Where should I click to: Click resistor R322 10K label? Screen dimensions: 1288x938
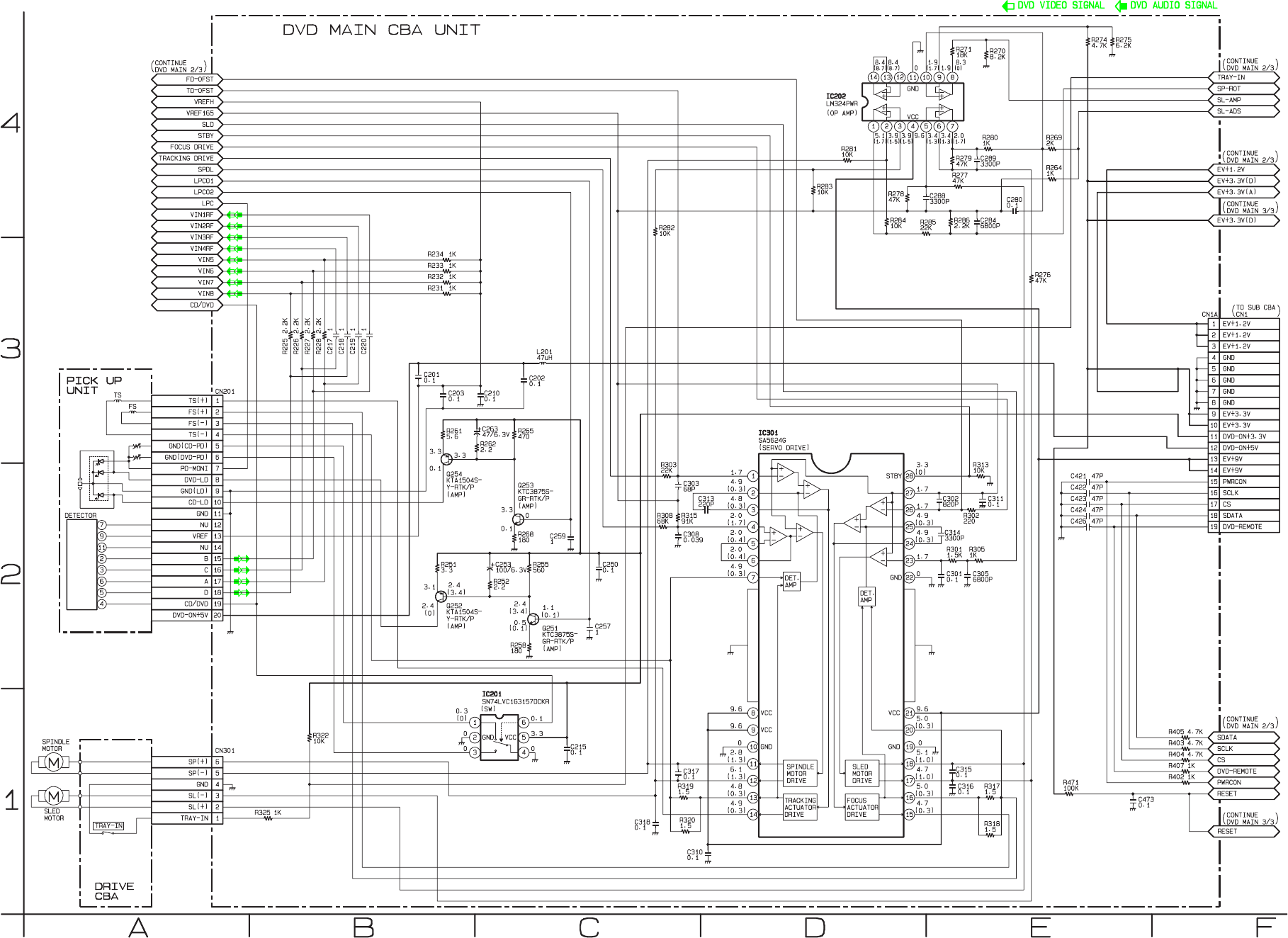click(320, 738)
